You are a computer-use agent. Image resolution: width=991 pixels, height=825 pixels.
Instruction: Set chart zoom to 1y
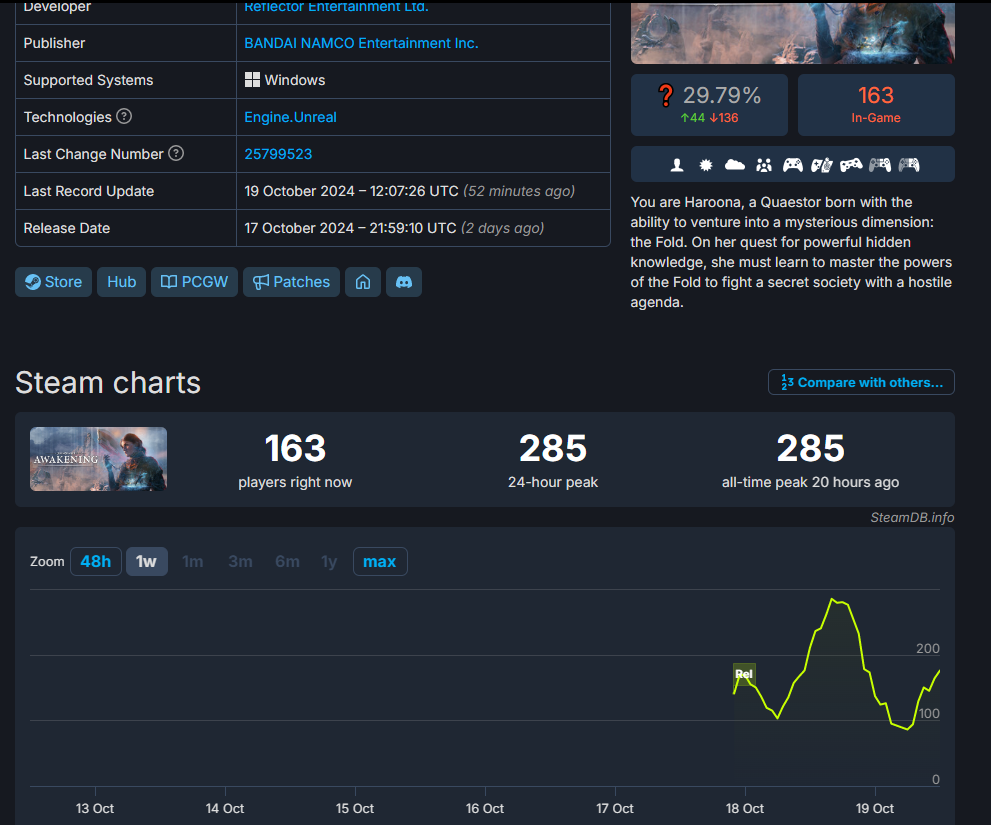(329, 561)
